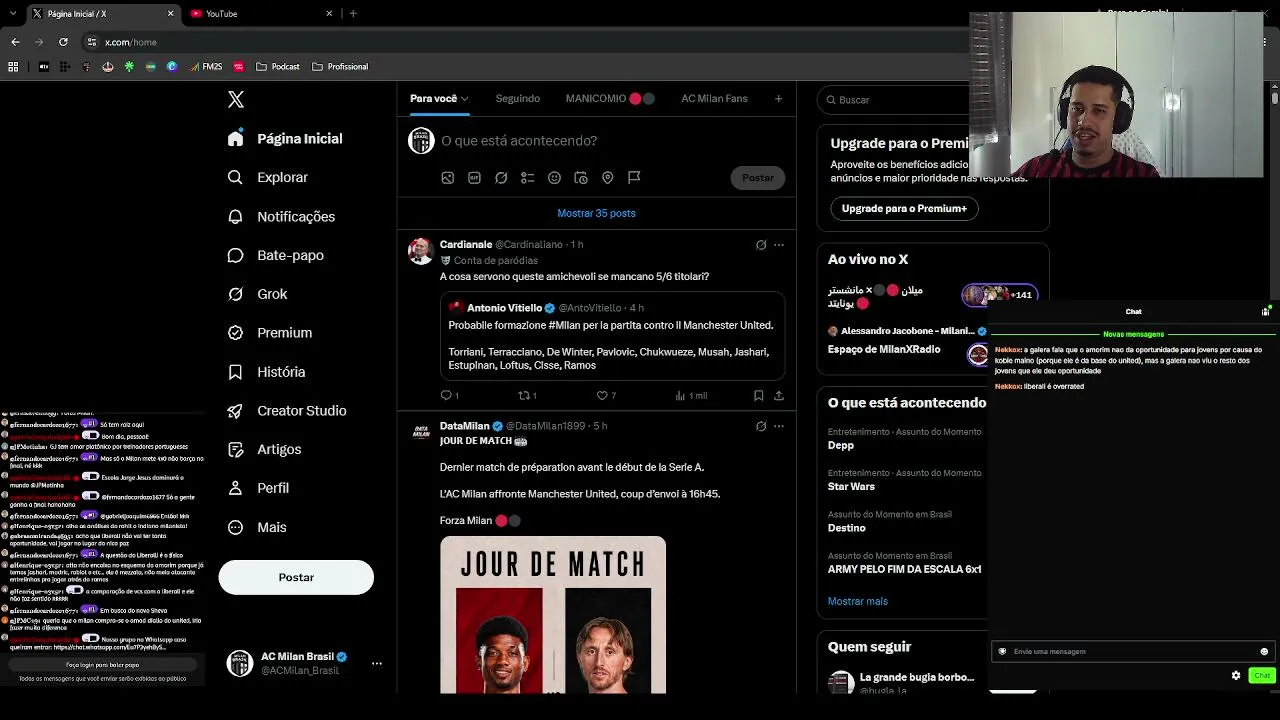Image resolution: width=1280 pixels, height=720 pixels.
Task: Click the white sidebar Postar button
Action: 296,577
